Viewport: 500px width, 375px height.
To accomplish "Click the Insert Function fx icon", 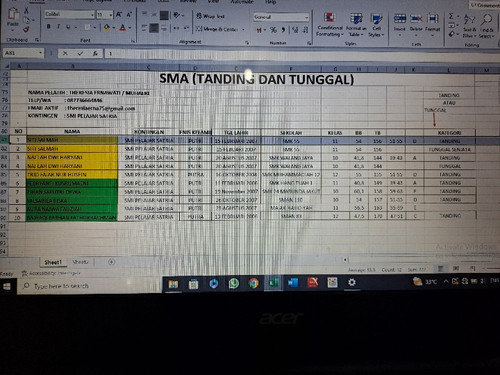I will point(95,53).
